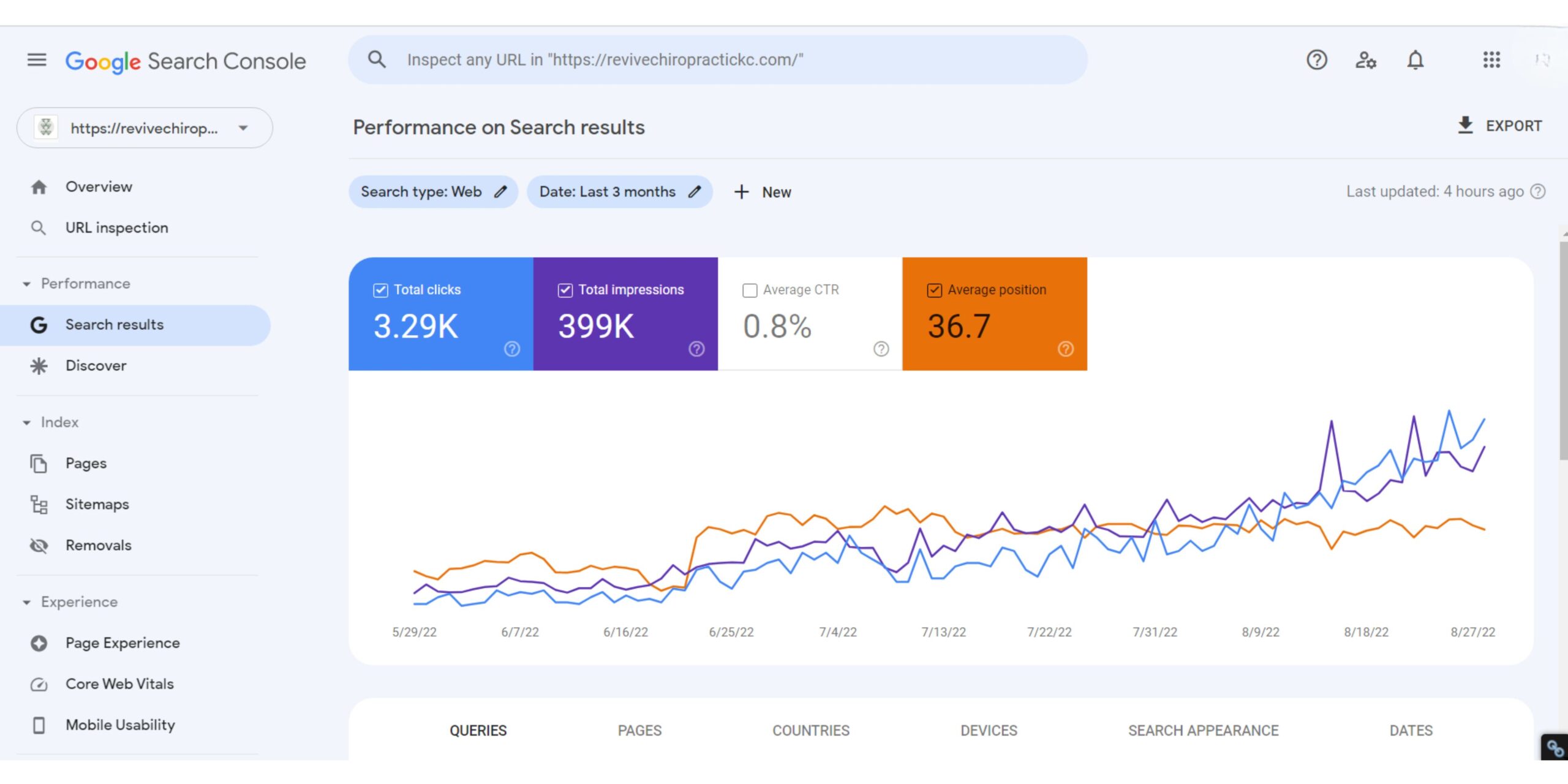
Task: Open users and permissions settings icon
Action: (x=1366, y=60)
